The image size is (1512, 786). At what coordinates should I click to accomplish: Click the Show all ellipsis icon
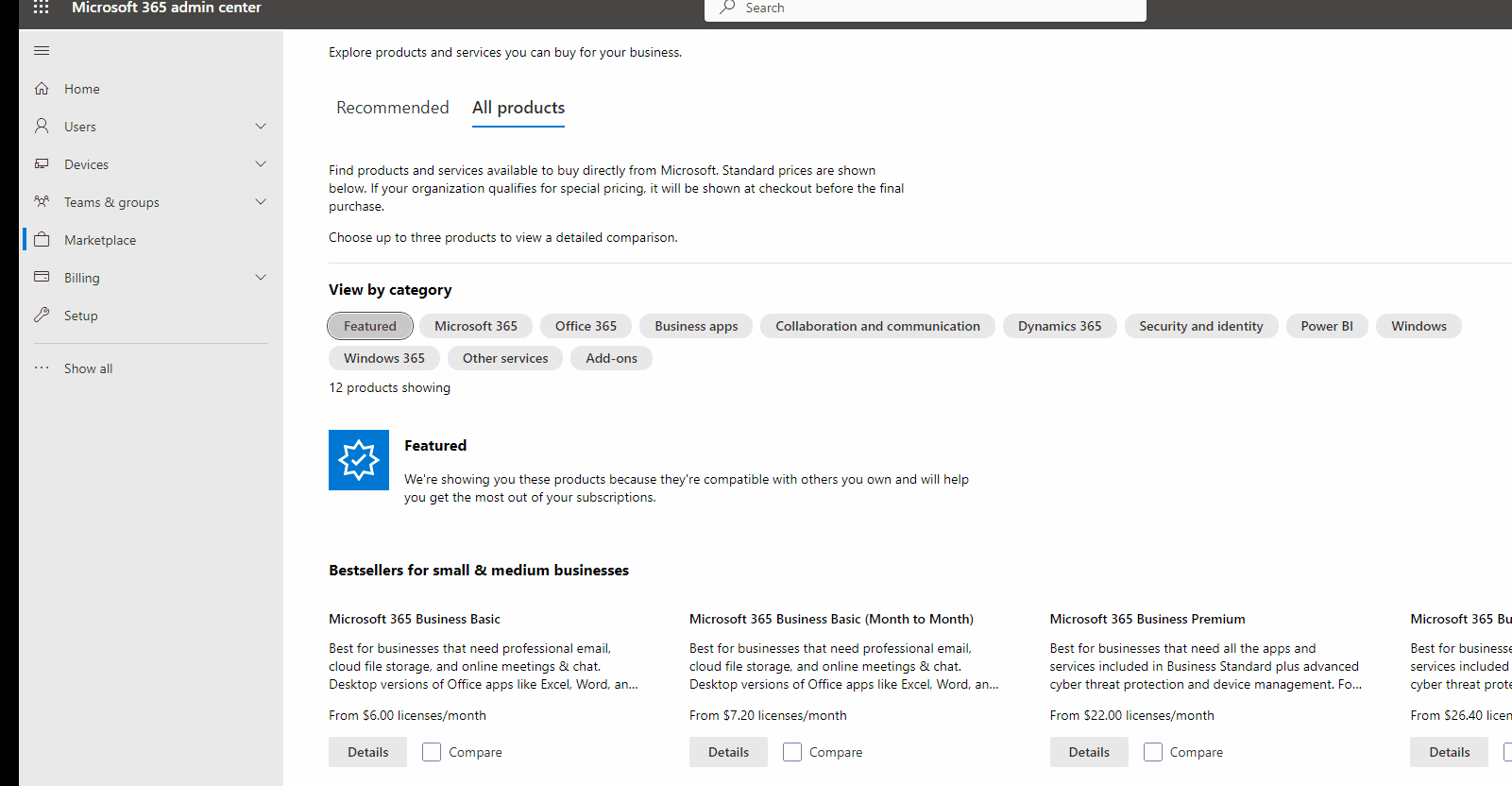click(42, 367)
